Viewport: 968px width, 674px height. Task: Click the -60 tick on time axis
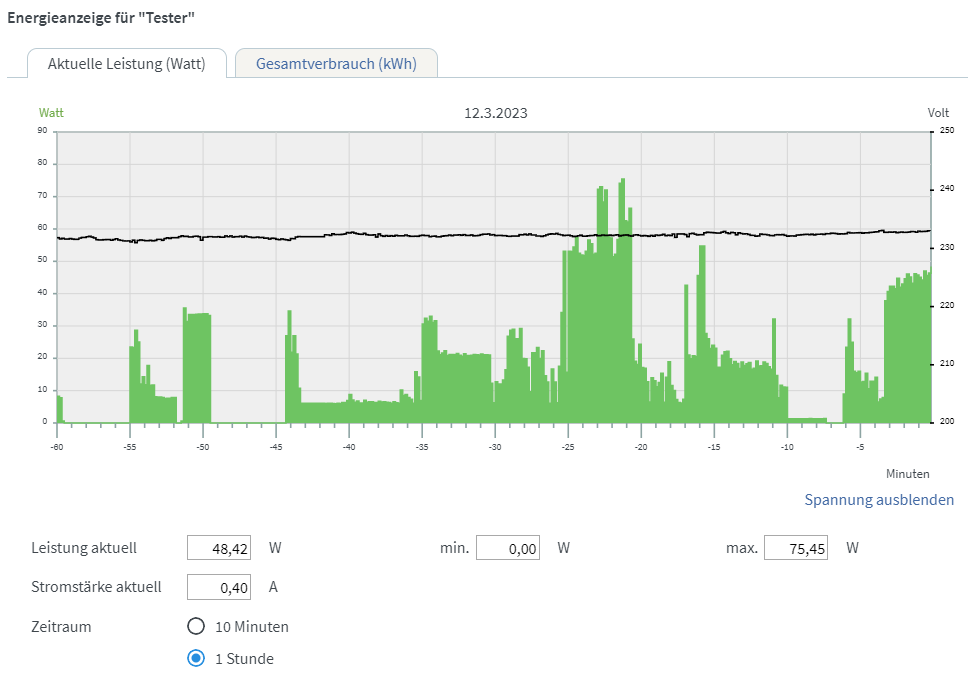57,447
